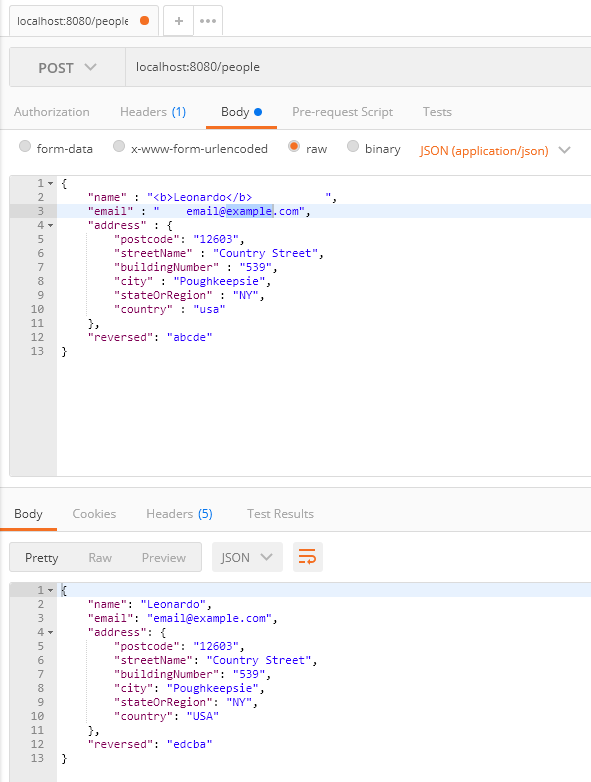The image size is (591, 782).
Task: Click response postcode value "12603"
Action: point(216,646)
